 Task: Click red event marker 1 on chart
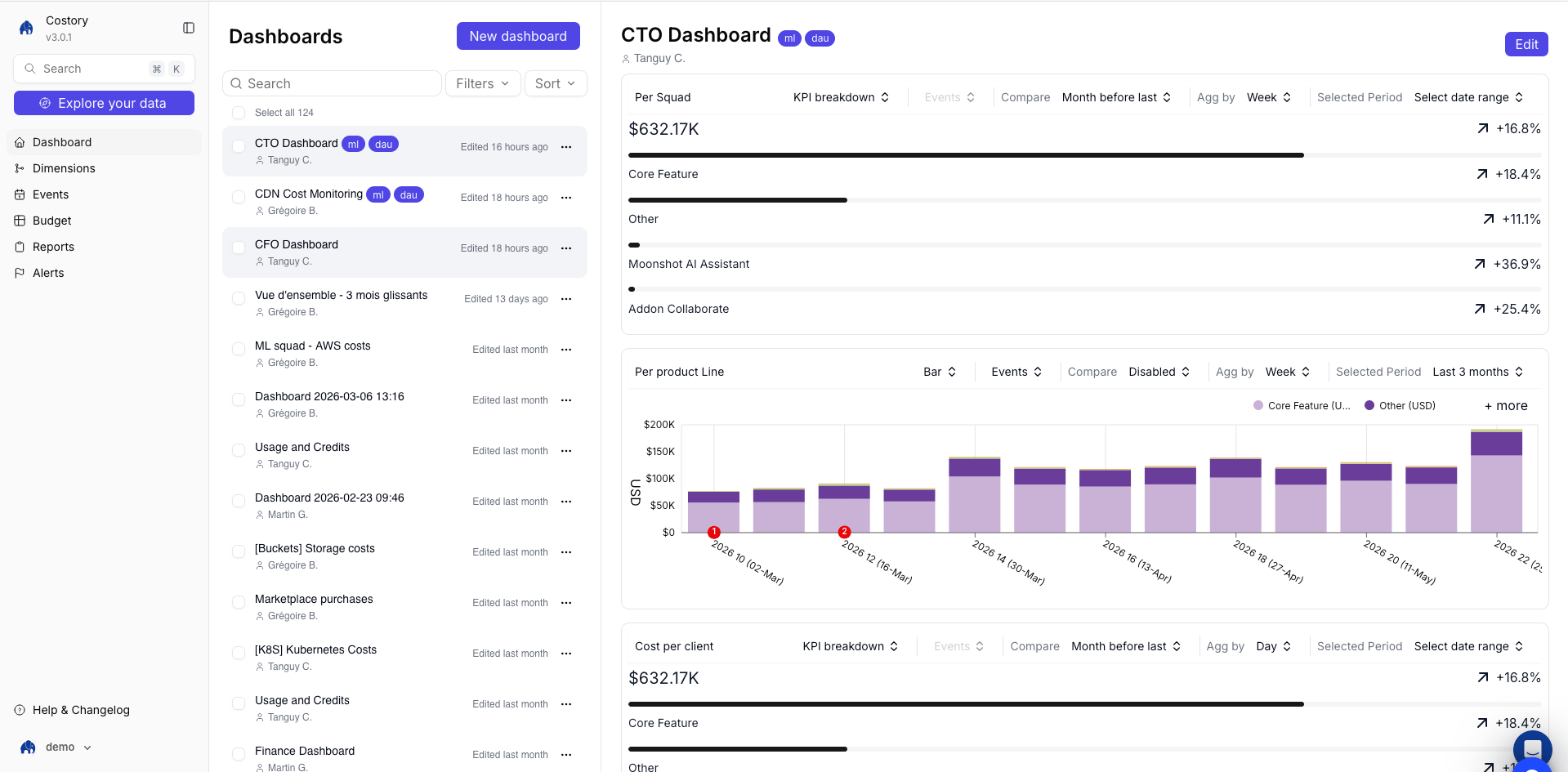(x=714, y=532)
